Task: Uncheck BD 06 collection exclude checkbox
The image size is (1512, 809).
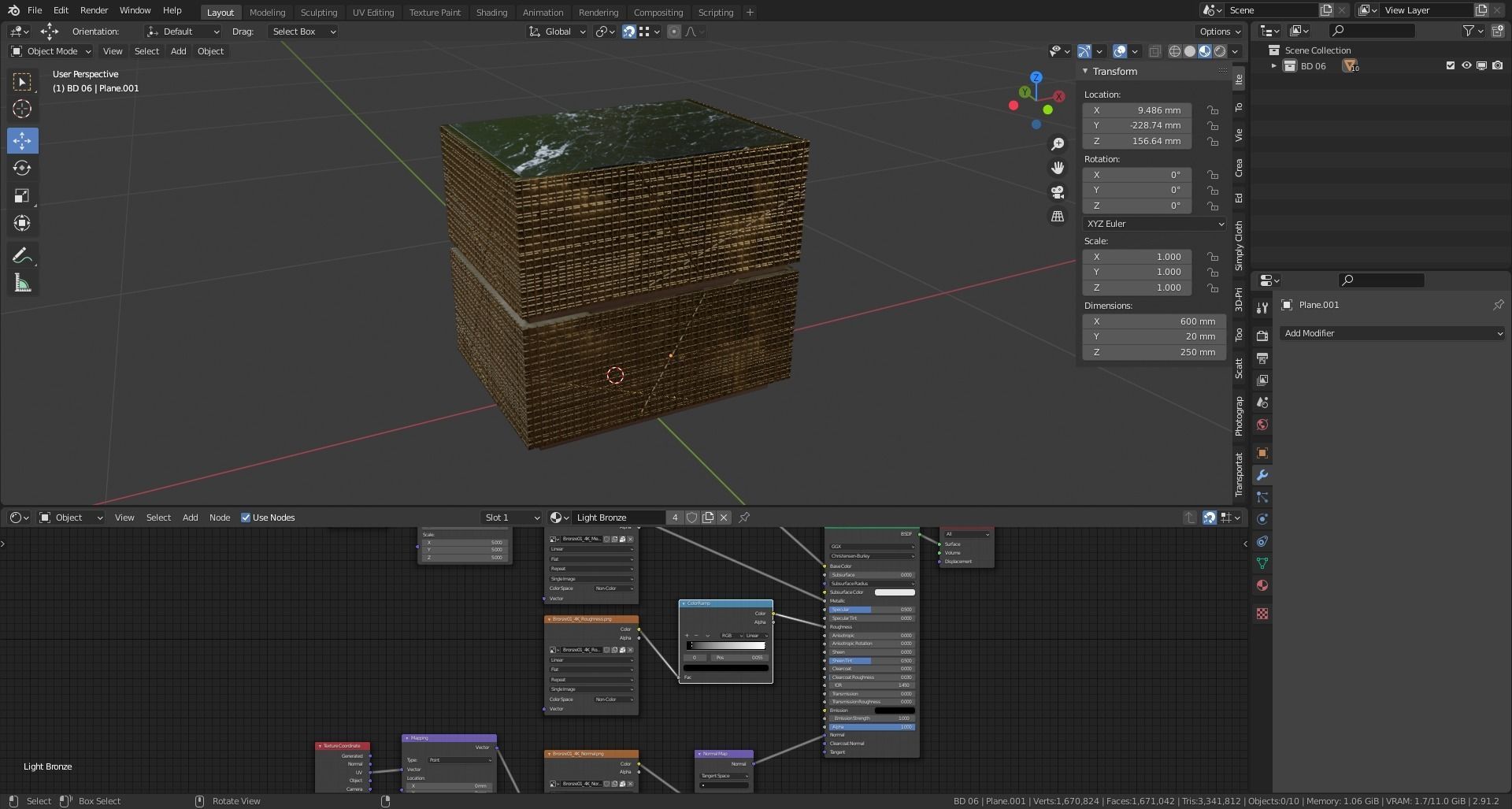Action: click(1451, 66)
